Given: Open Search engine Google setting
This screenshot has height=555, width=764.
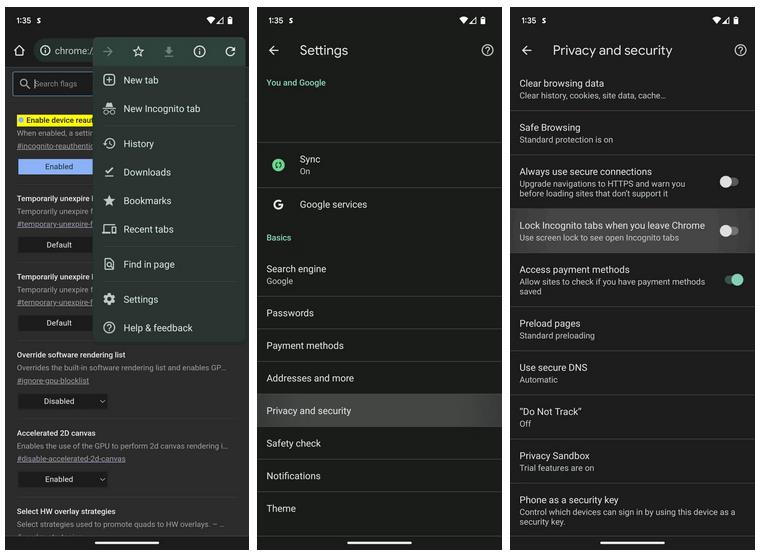Looking at the screenshot, I should pos(379,275).
